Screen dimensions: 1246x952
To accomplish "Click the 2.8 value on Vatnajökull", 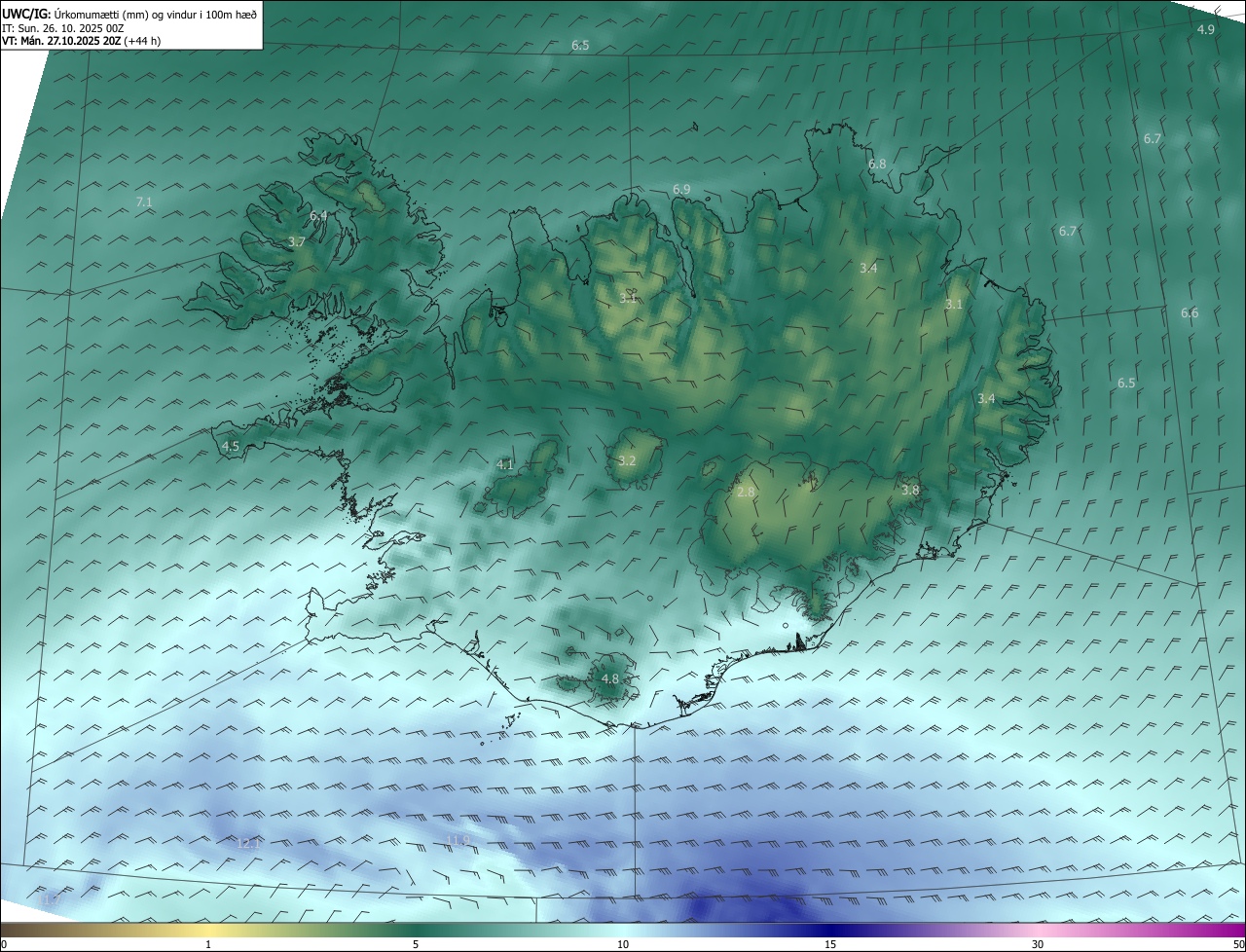I will (746, 493).
